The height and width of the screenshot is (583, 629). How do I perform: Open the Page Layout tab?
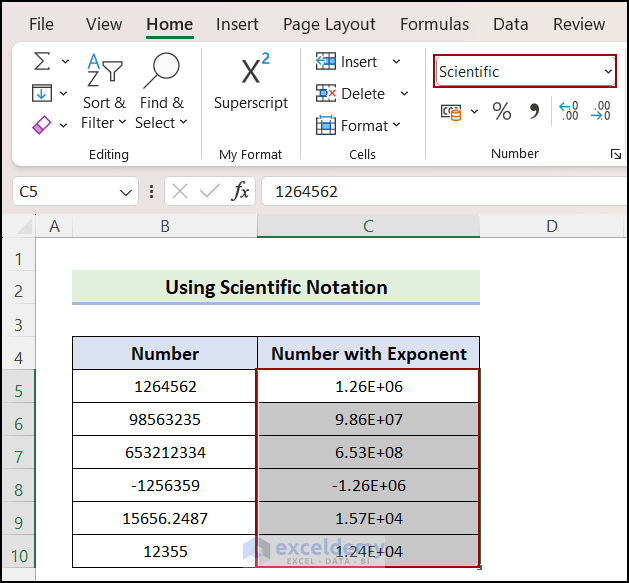pos(329,24)
